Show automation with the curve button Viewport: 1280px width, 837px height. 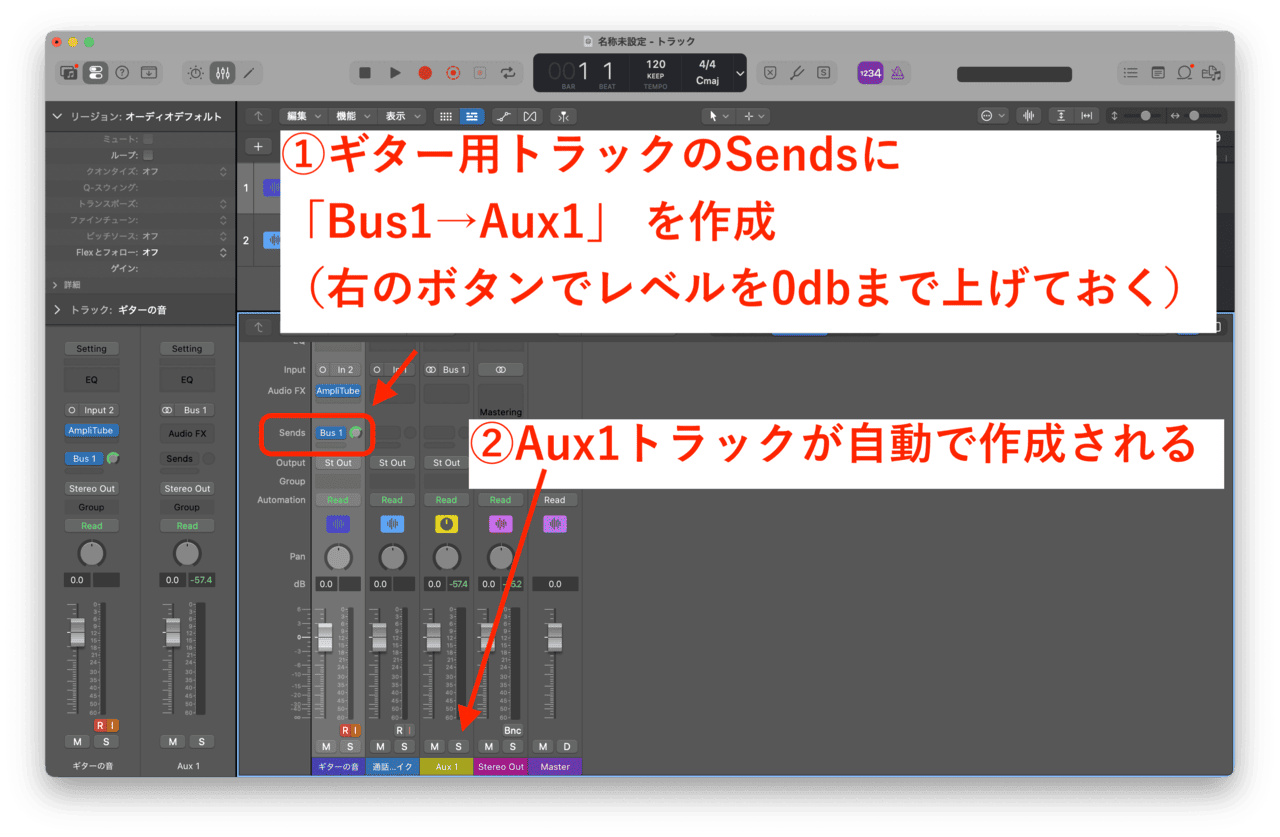(505, 116)
